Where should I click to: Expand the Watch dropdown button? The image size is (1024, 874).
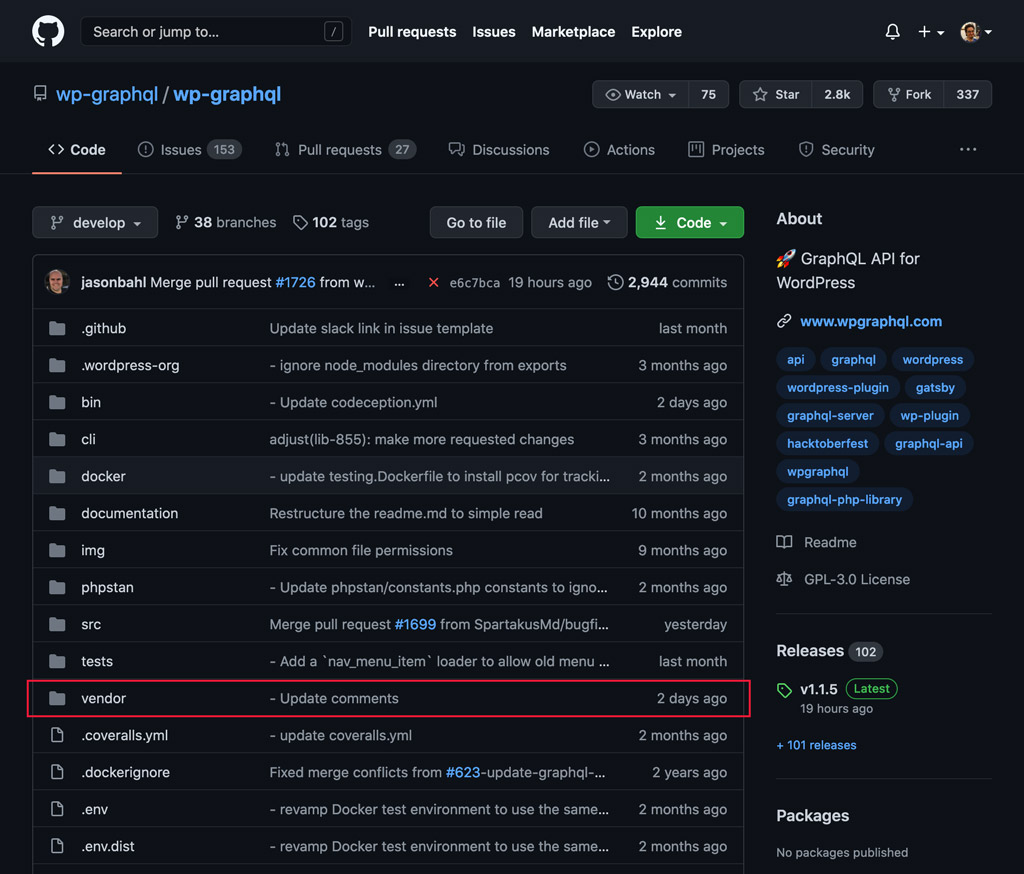pos(641,94)
